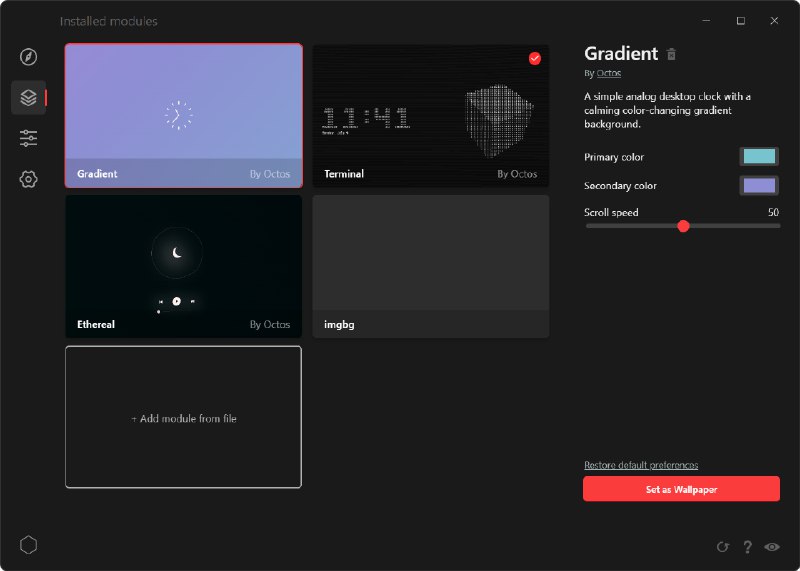Toggle preview with the eye icon

772,547
